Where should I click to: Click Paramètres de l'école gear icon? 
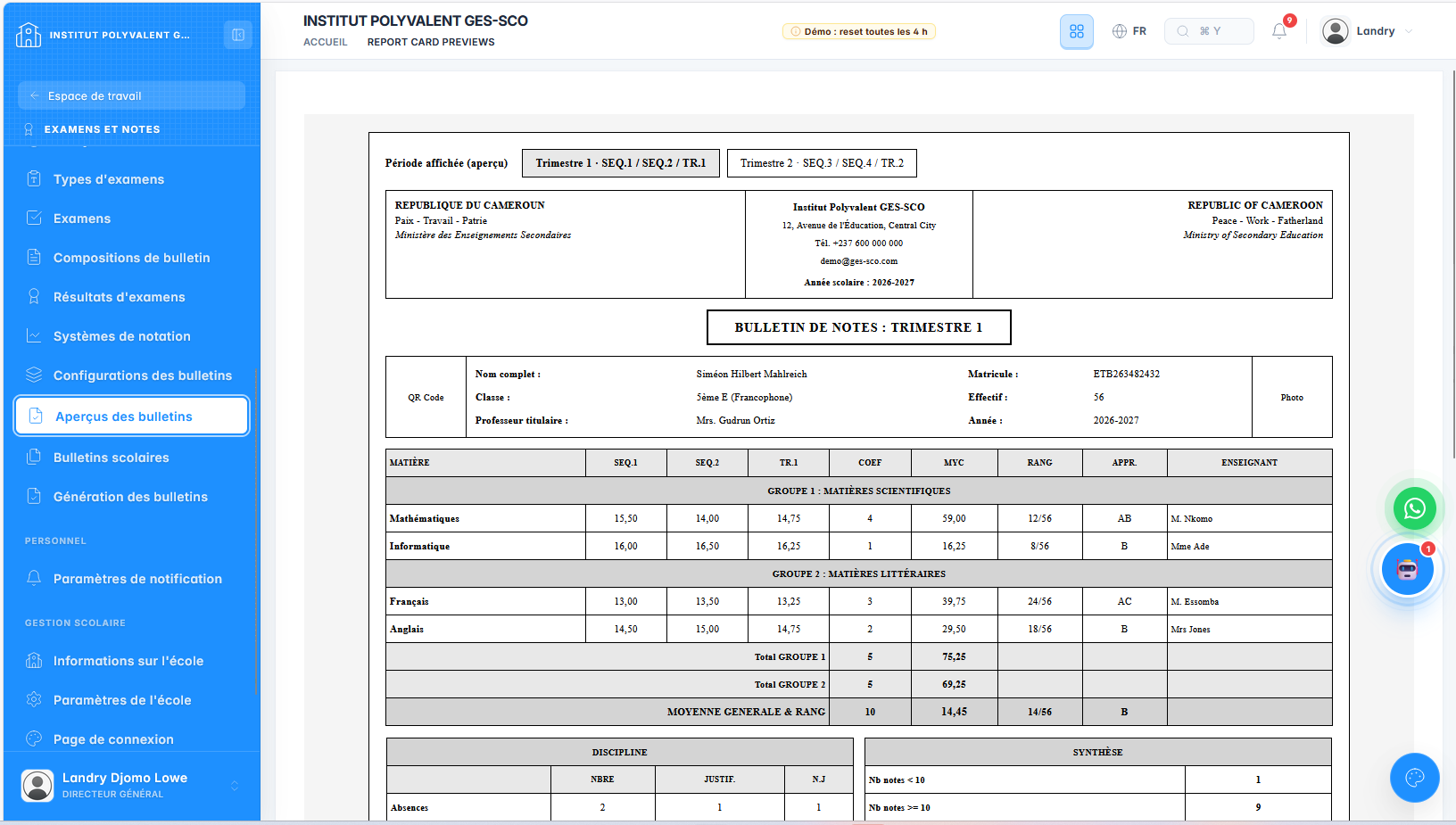(x=34, y=699)
